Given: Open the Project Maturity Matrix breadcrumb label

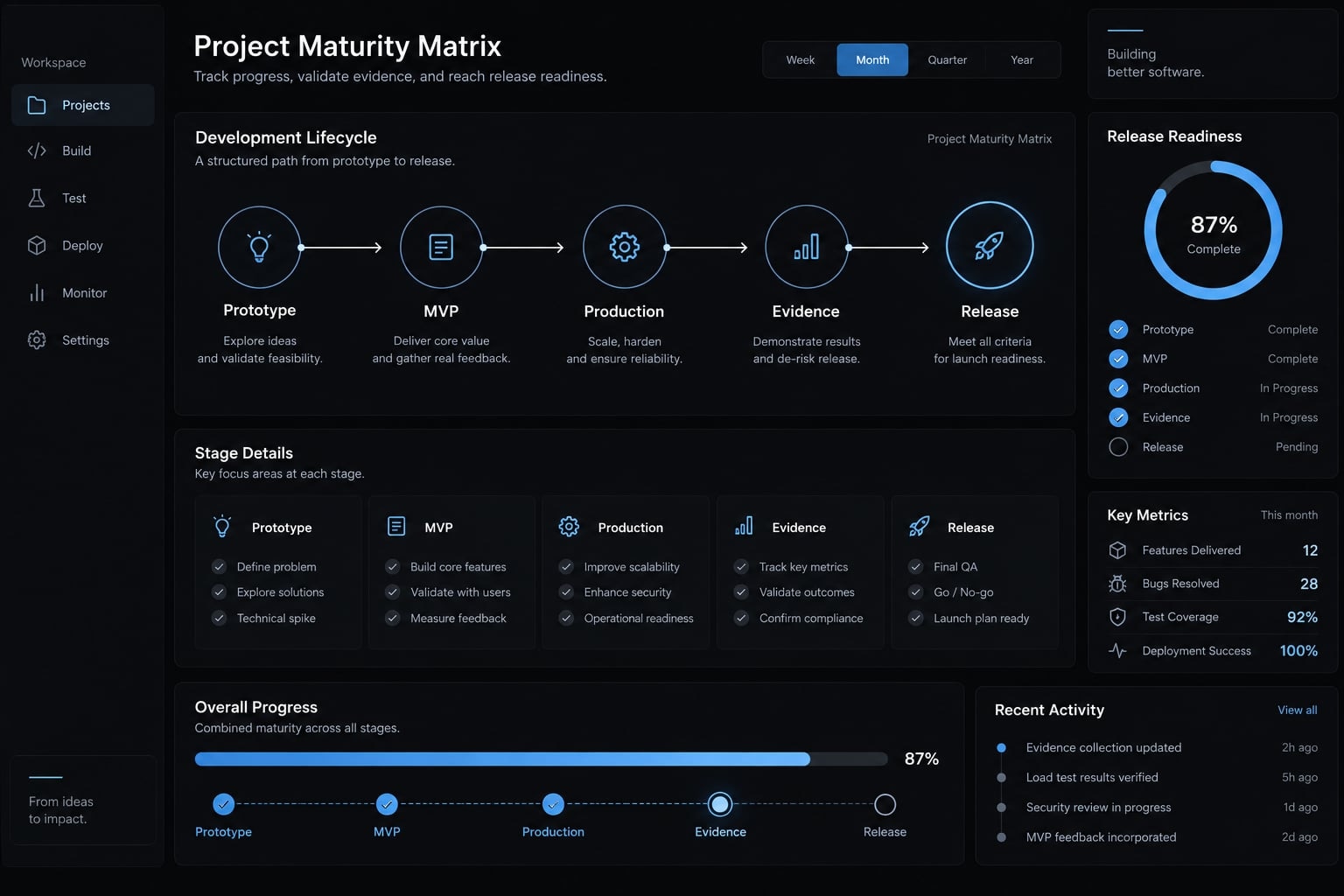Looking at the screenshot, I should pos(990,139).
